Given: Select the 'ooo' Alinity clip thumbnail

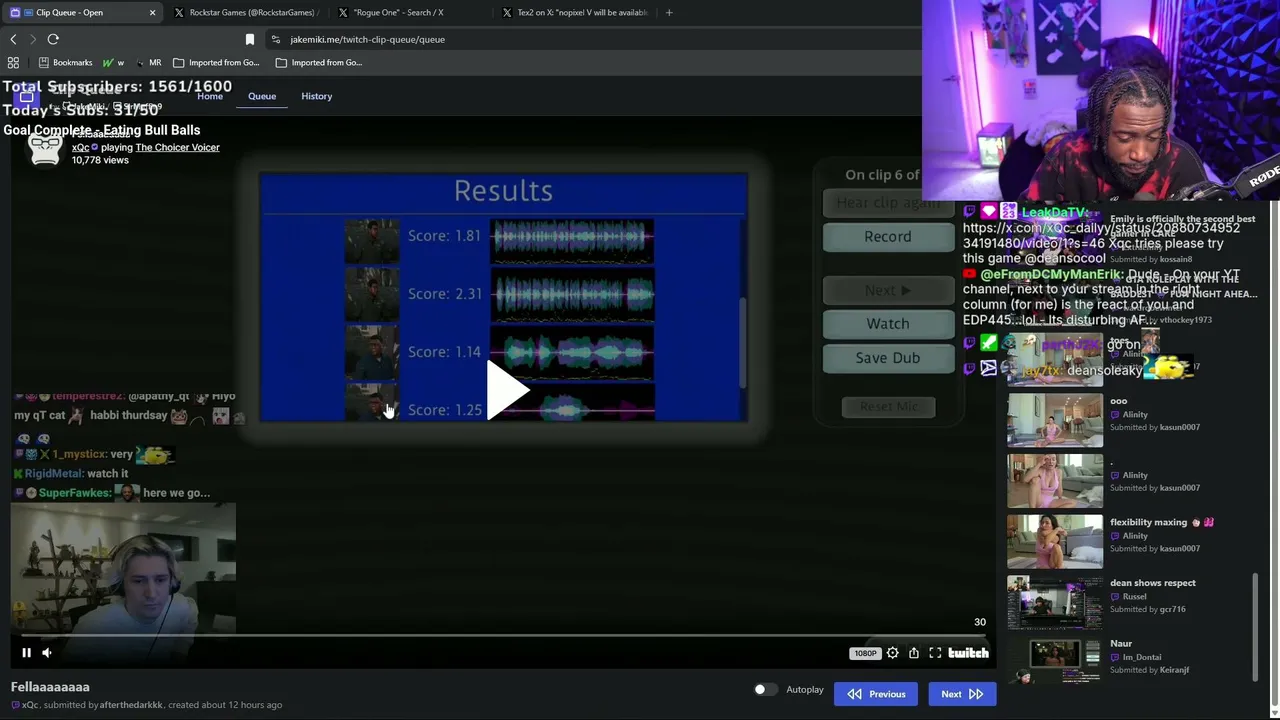Looking at the screenshot, I should coord(1055,420).
